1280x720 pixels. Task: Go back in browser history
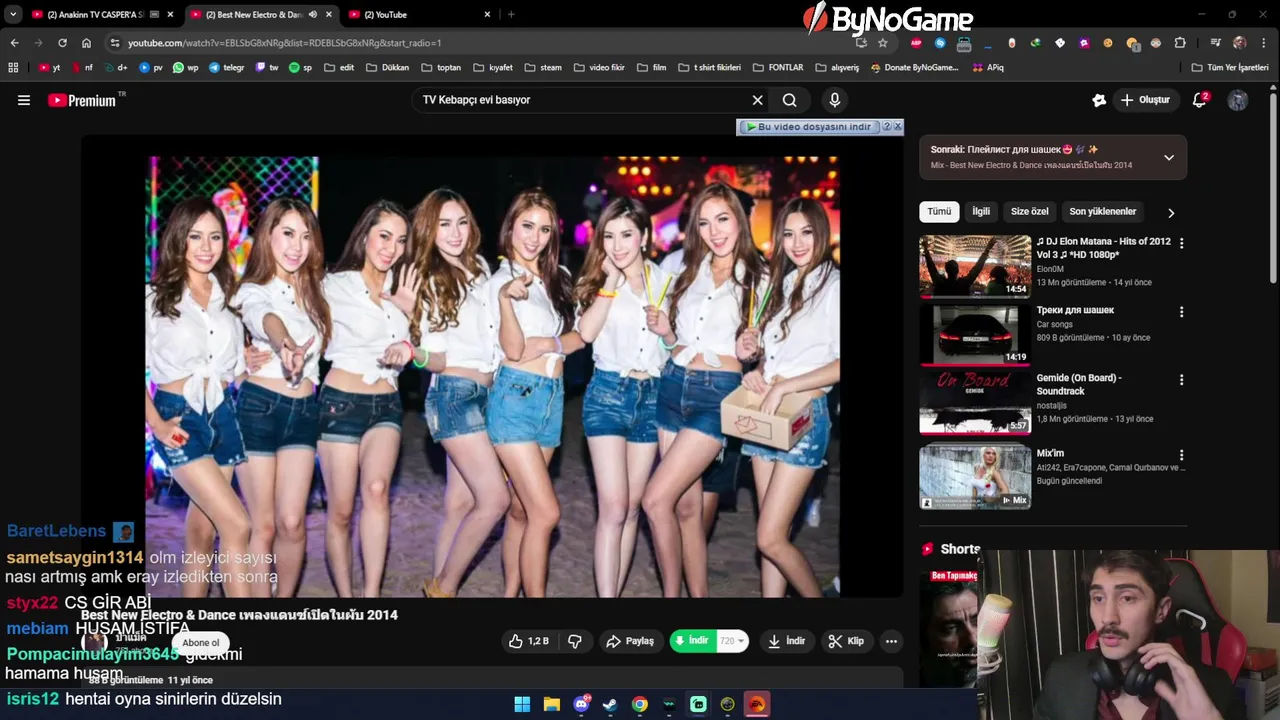point(14,43)
